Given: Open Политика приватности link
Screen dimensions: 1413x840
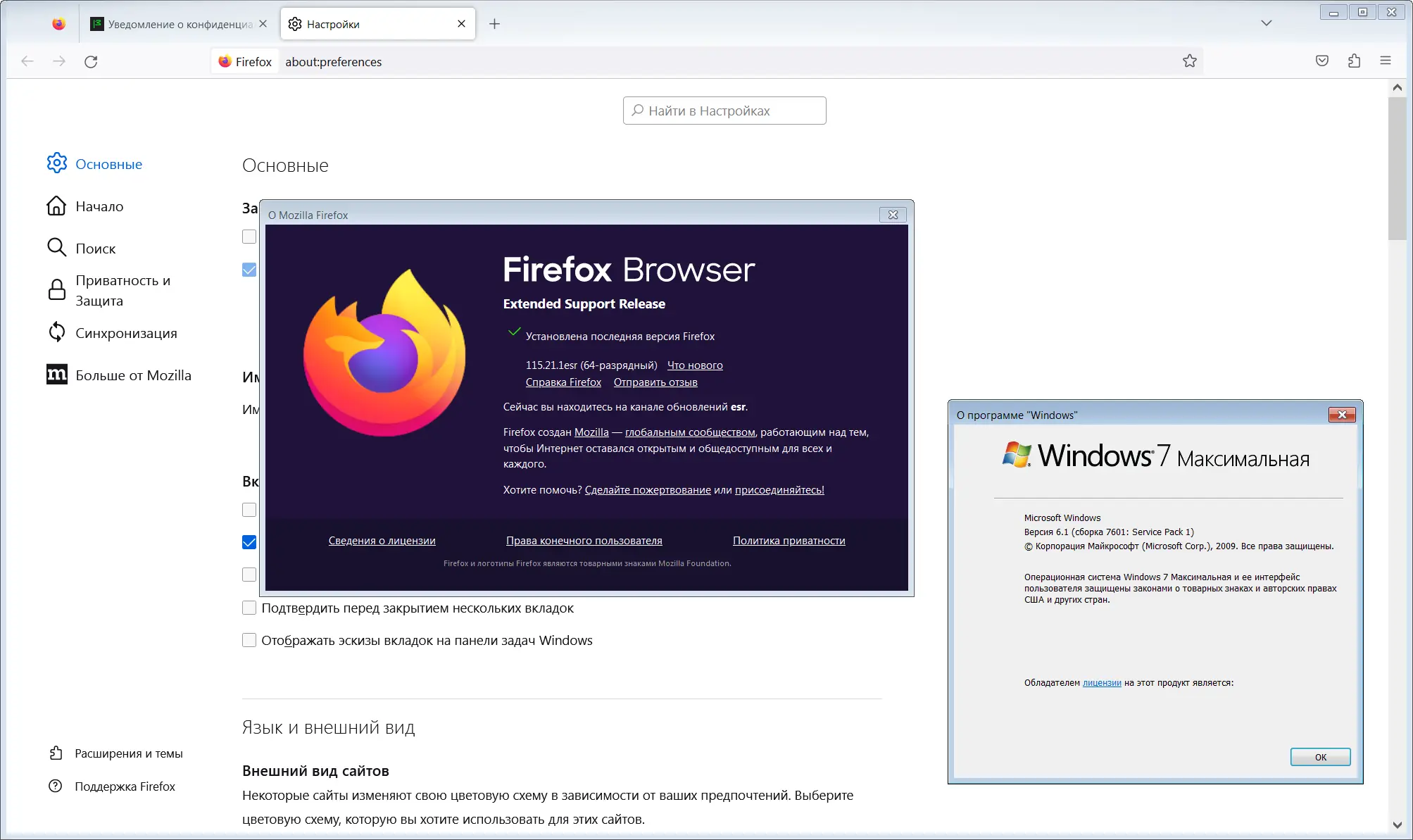Looking at the screenshot, I should pos(789,541).
